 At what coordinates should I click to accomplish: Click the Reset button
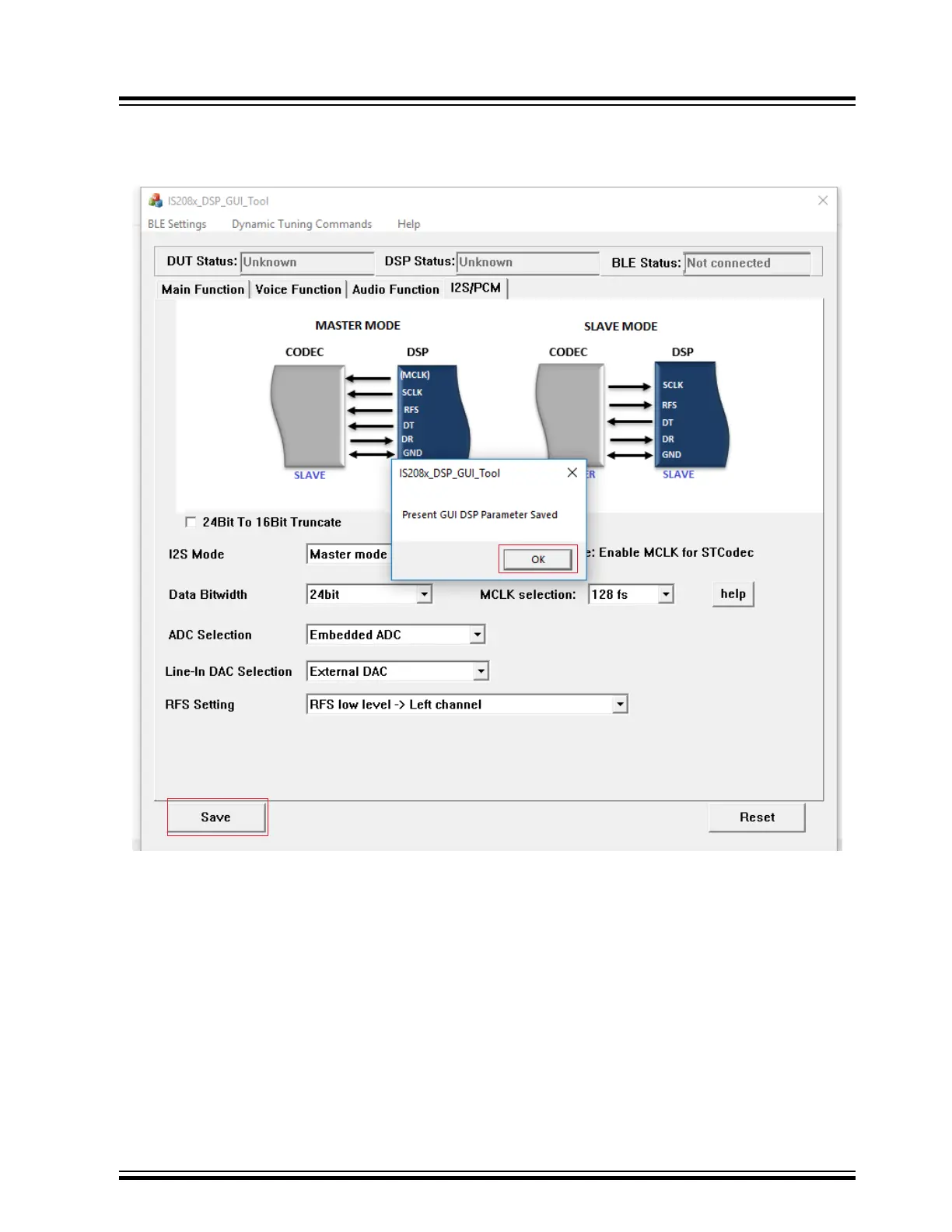tap(757, 817)
